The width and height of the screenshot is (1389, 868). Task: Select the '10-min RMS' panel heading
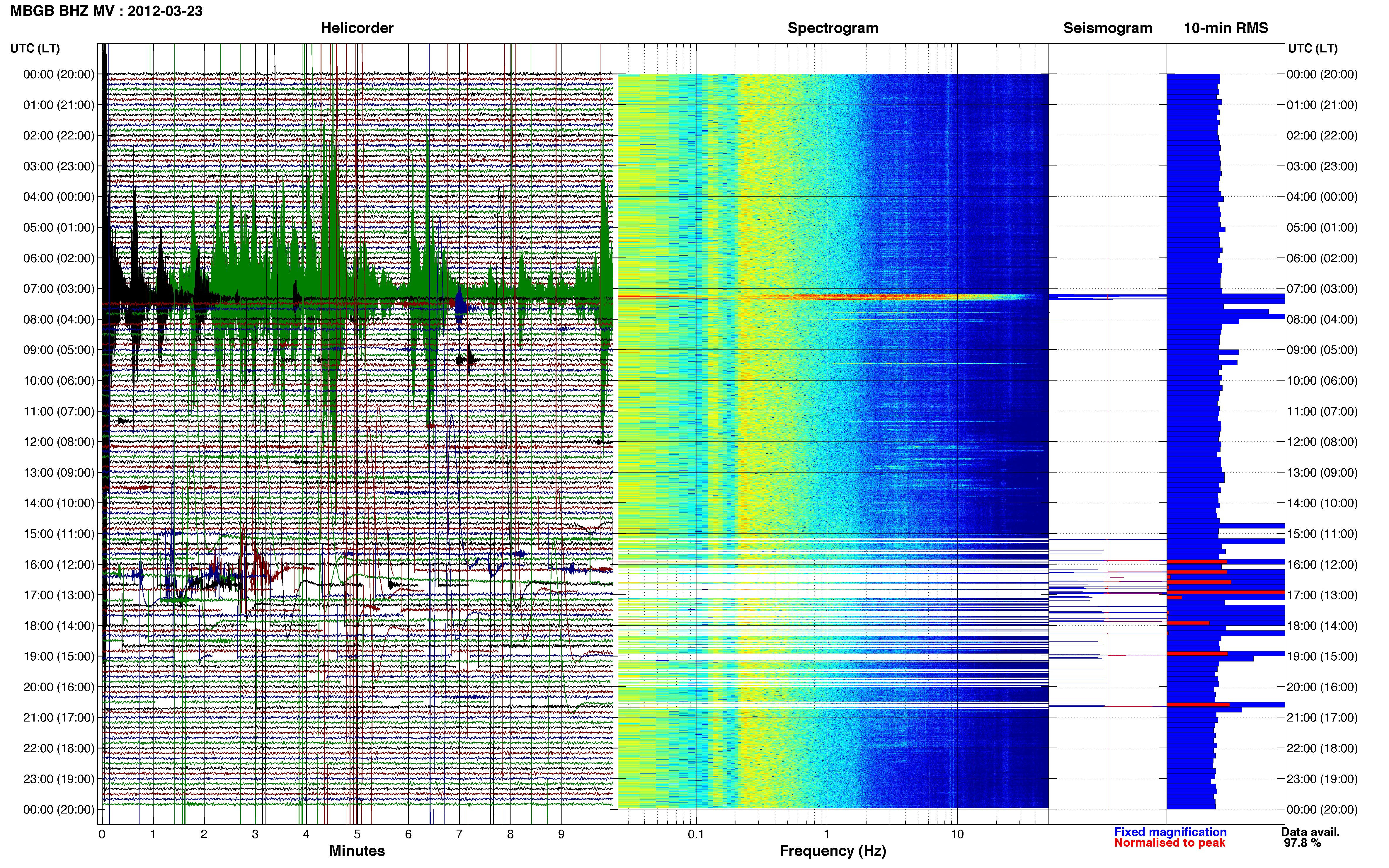tap(1226, 28)
